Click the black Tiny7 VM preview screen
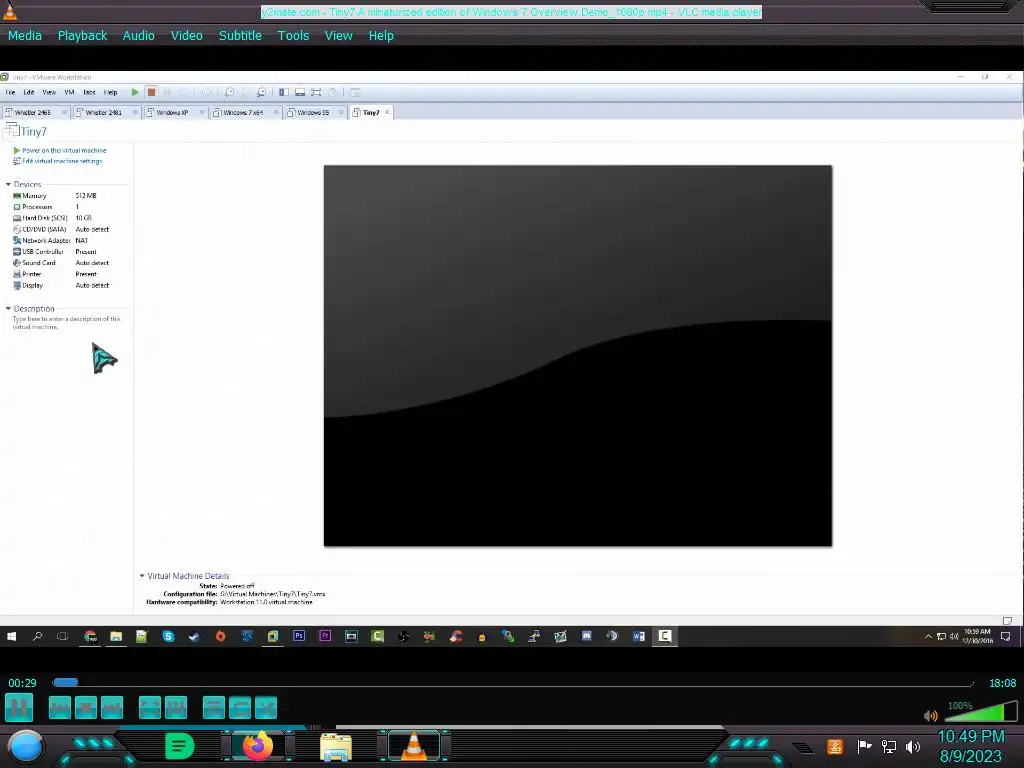Viewport: 1024px width, 768px height. [x=578, y=356]
